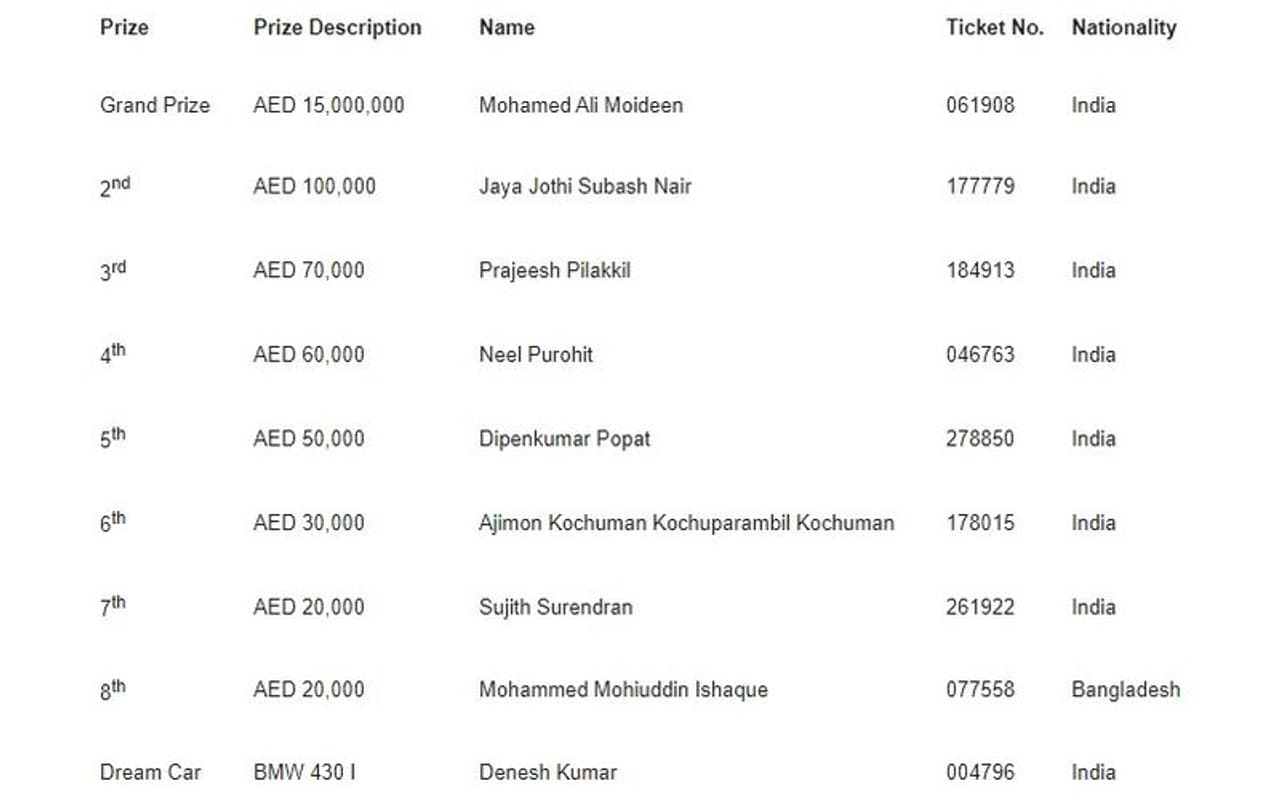The height and width of the screenshot is (808, 1280).
Task: Click on Prajeesh Pilakkil's name
Action: click(x=554, y=270)
